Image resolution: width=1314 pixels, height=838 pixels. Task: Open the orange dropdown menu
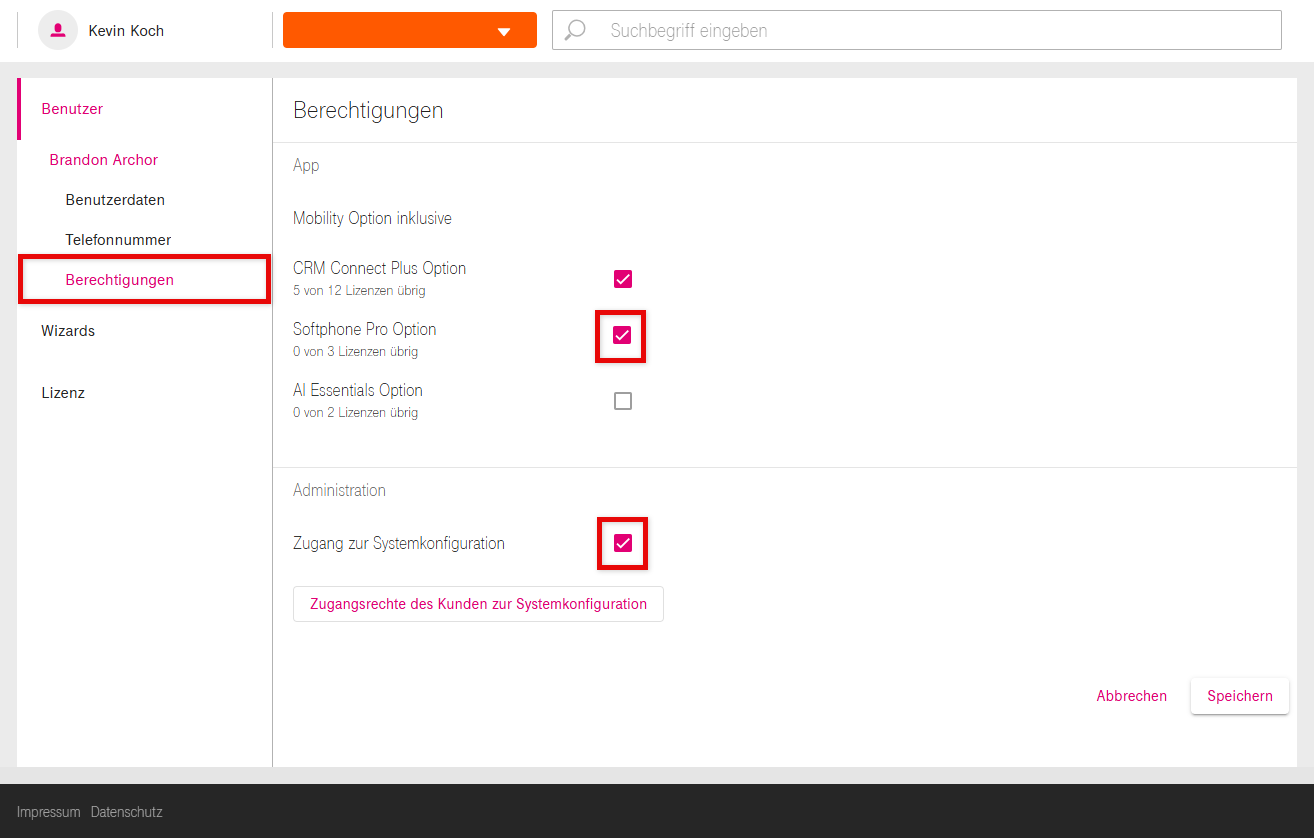(409, 30)
